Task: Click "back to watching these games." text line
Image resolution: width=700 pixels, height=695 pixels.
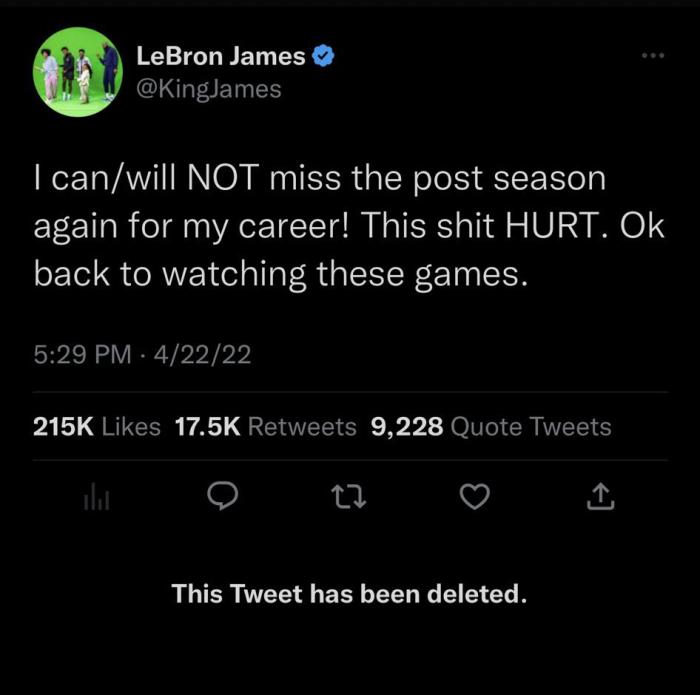Action: (279, 272)
